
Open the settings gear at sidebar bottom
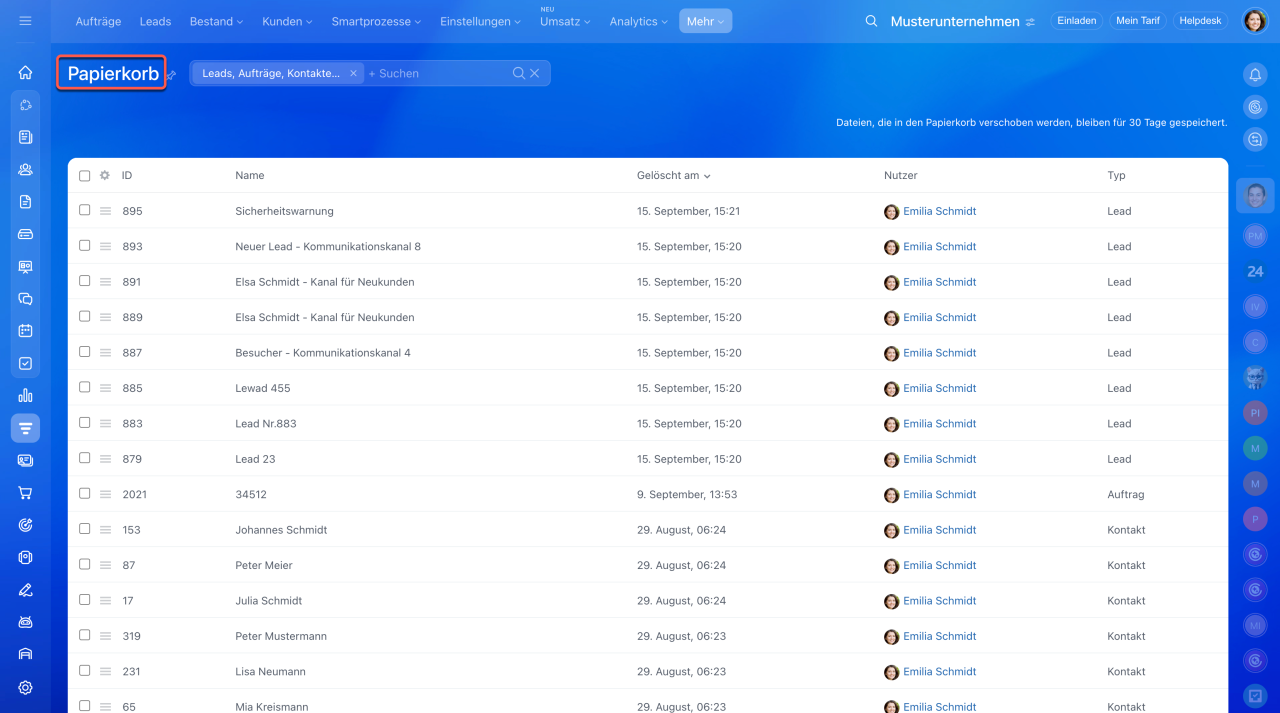[25, 687]
